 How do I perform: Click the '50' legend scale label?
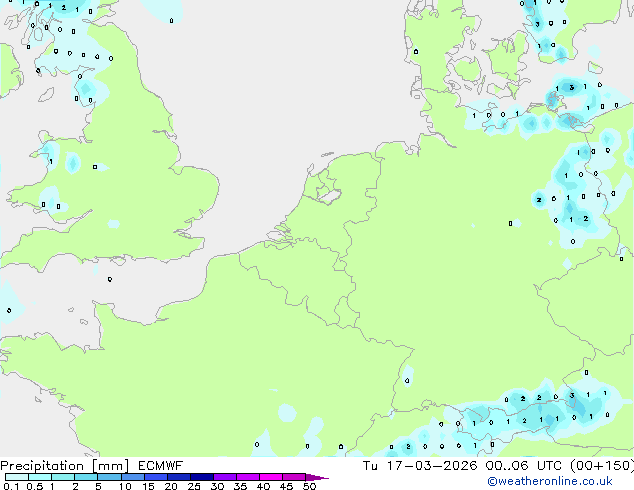click(309, 486)
